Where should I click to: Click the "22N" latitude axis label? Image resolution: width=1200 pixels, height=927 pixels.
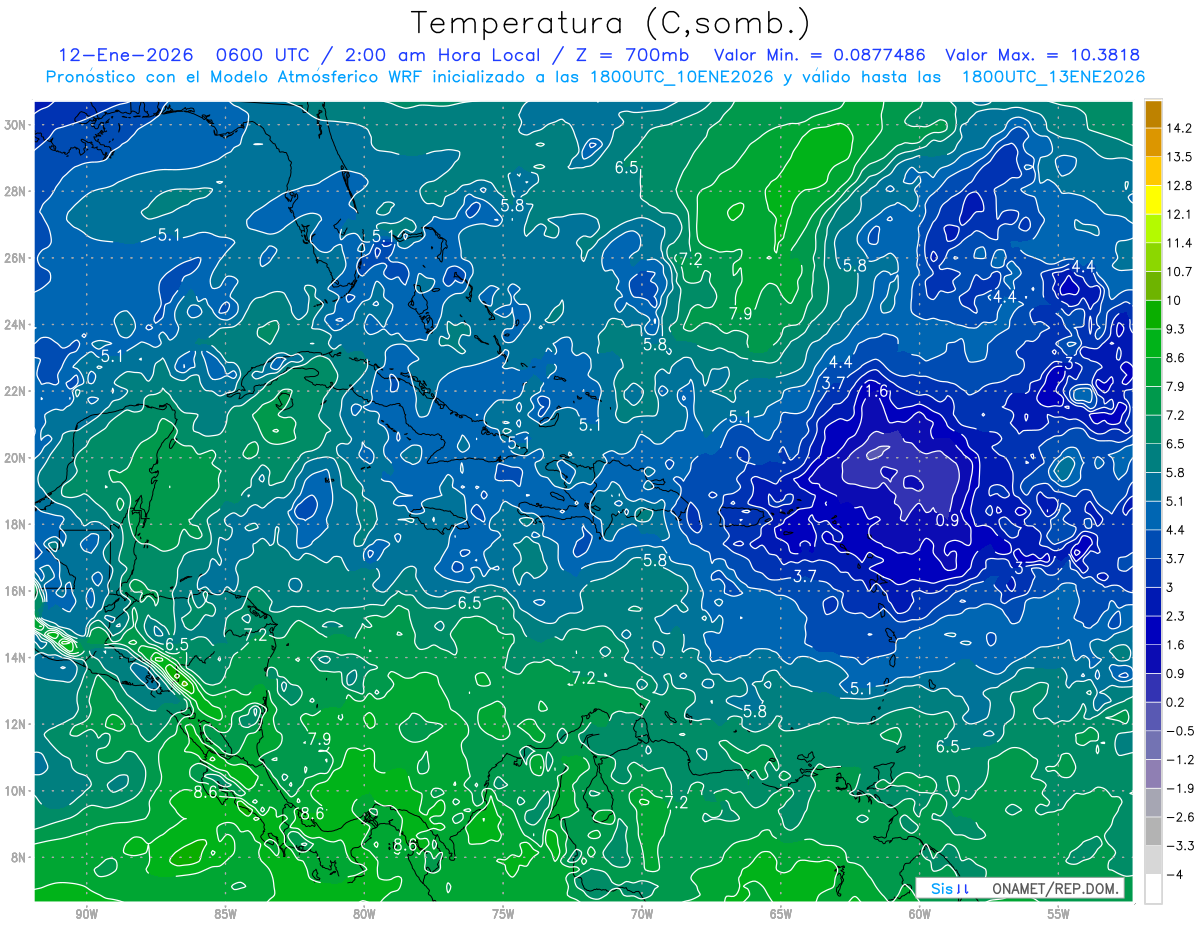14,391
